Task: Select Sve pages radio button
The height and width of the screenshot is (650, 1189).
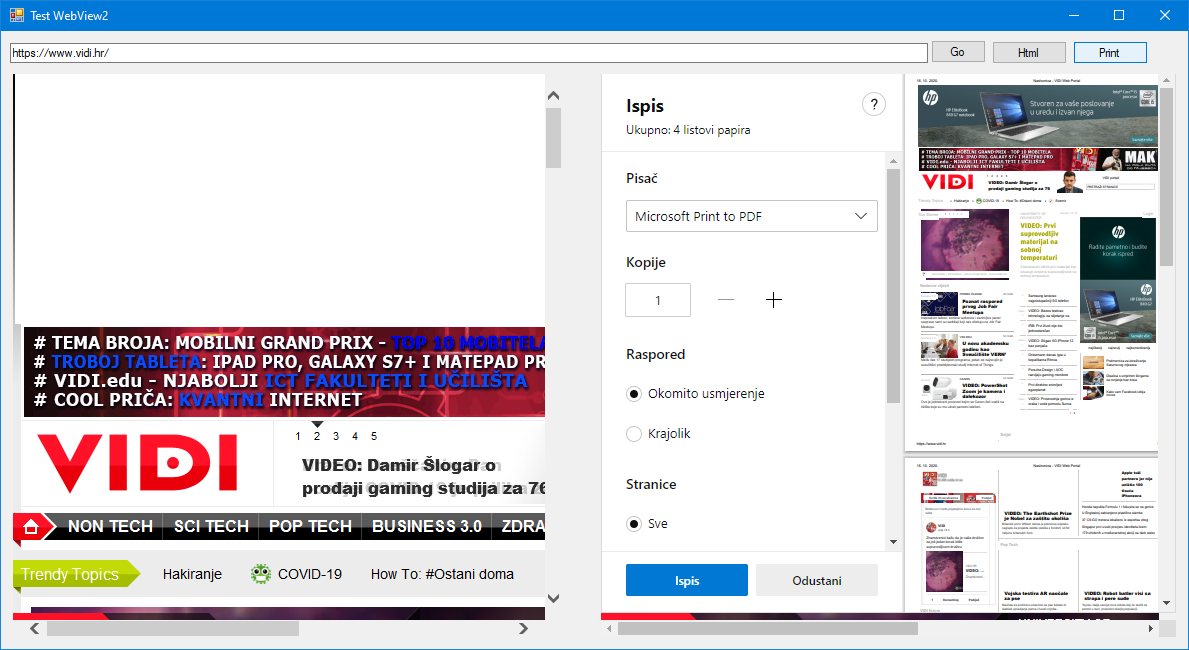Action: coord(634,524)
